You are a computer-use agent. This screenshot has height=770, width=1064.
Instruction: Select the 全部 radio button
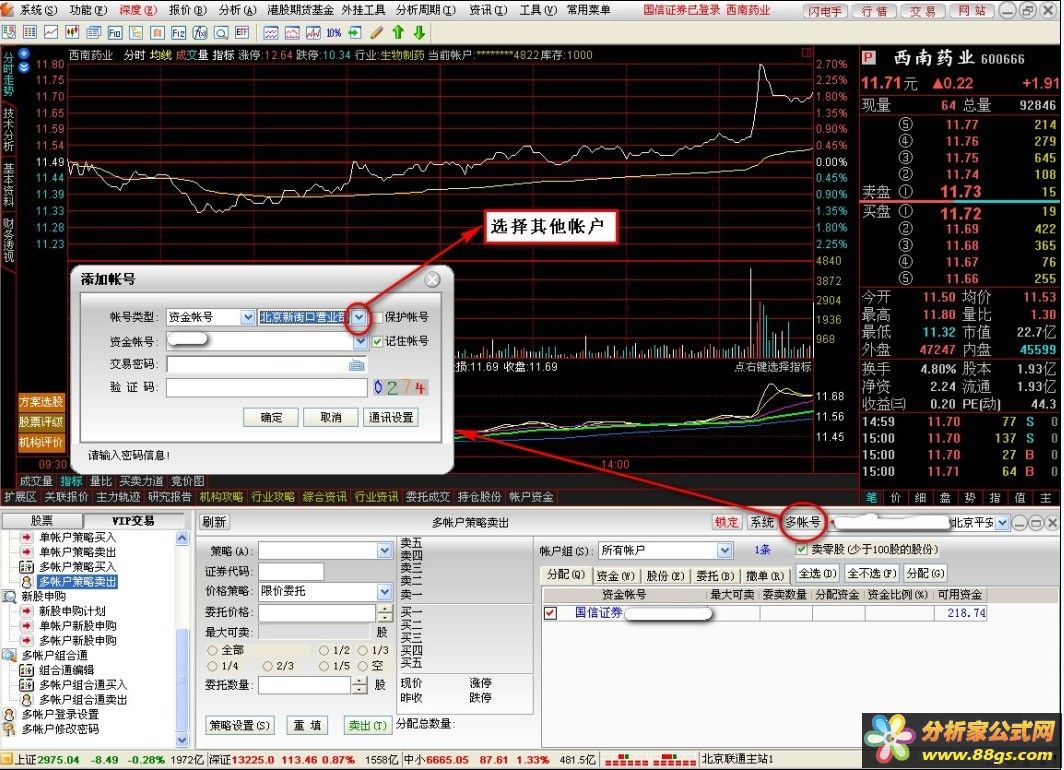pyautogui.click(x=212, y=650)
